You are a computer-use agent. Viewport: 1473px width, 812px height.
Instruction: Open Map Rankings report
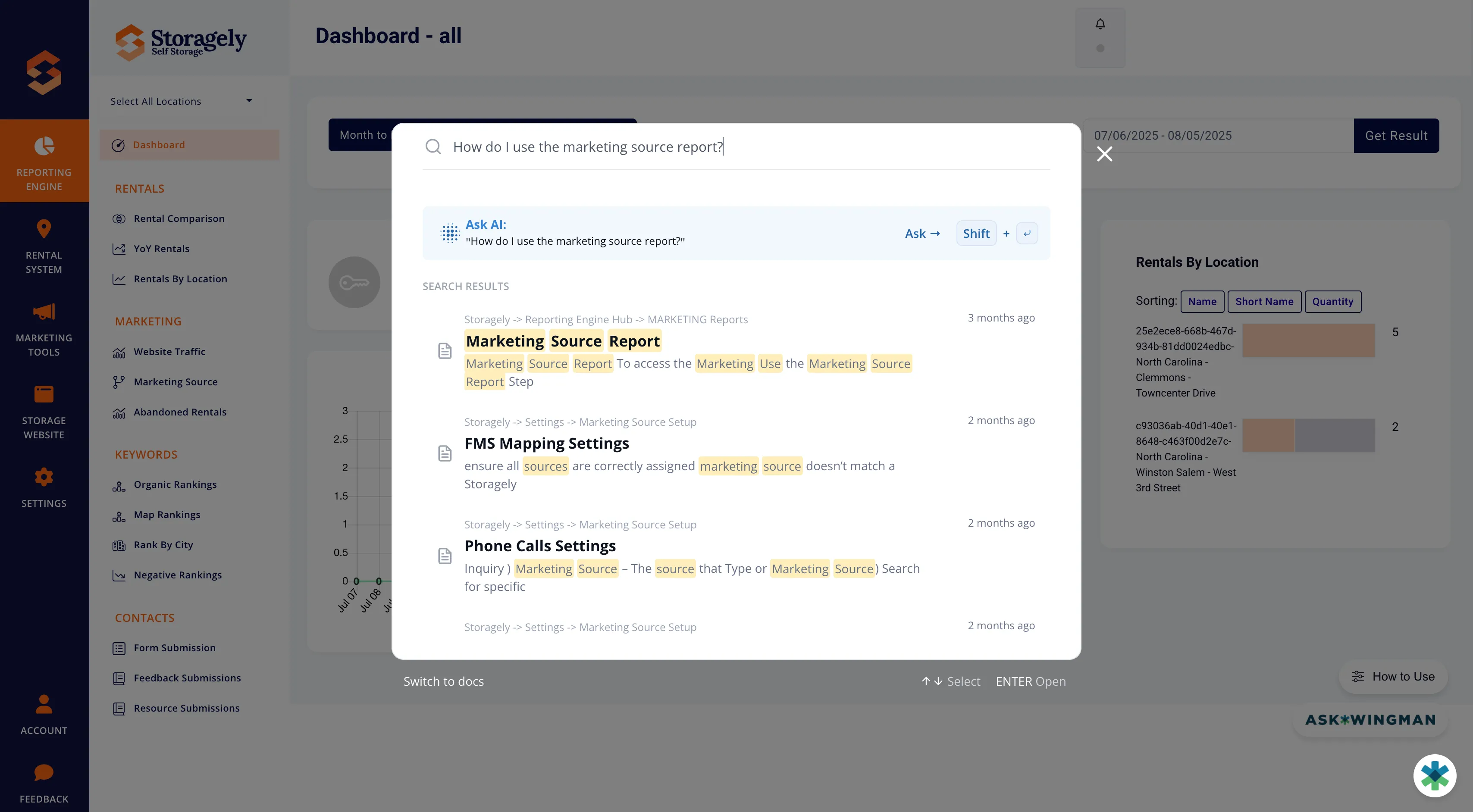pyautogui.click(x=167, y=515)
